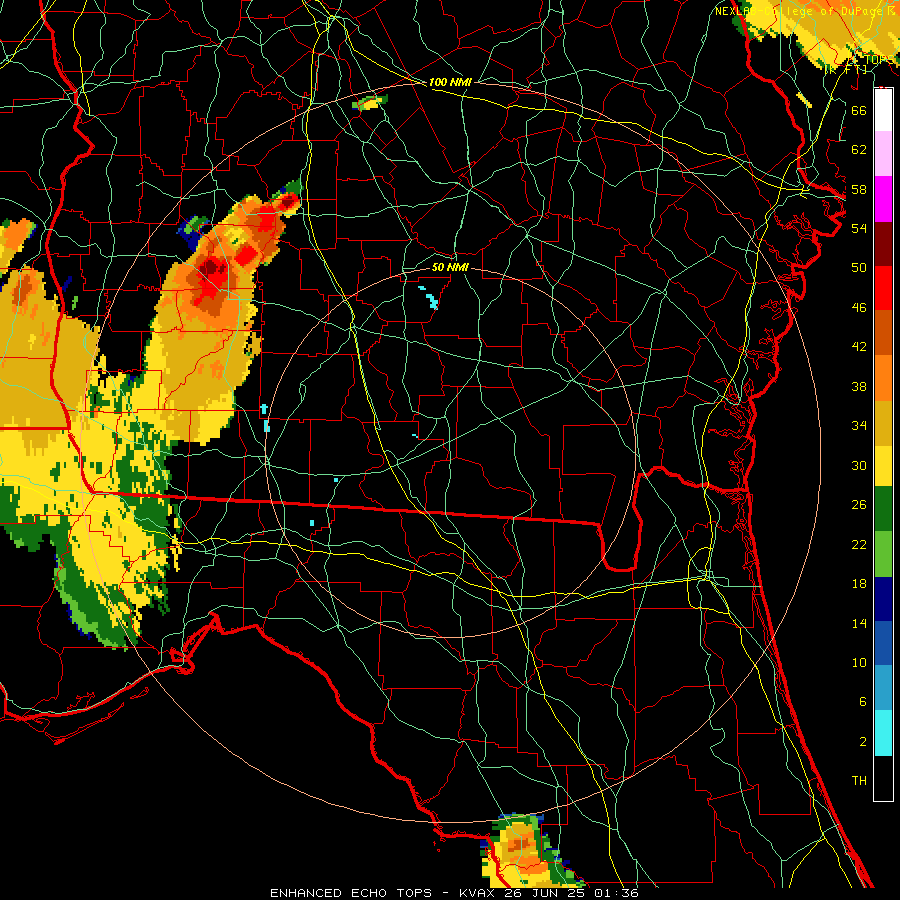The image size is (900, 900).
Task: Click the "54" scale label
Action: coord(859,228)
